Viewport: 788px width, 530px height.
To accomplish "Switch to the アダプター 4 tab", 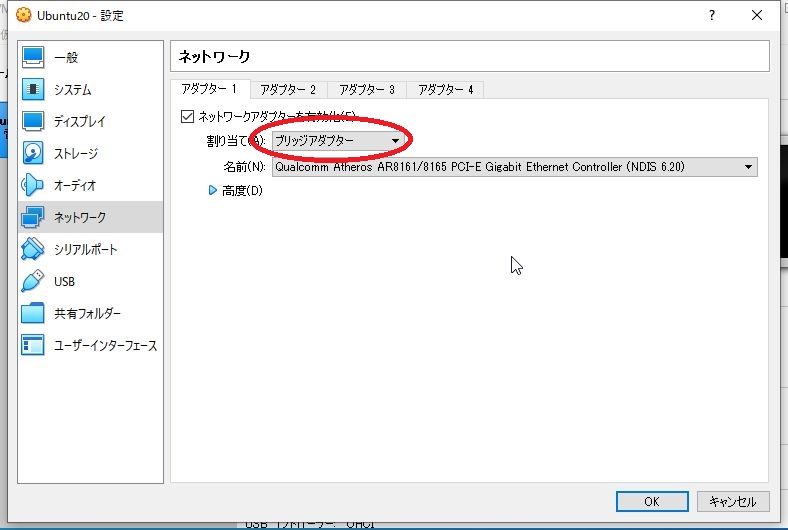I will point(446,90).
